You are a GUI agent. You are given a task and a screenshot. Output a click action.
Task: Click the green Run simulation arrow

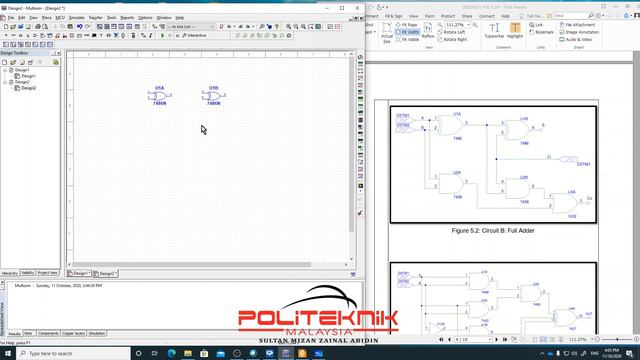click(x=162, y=36)
